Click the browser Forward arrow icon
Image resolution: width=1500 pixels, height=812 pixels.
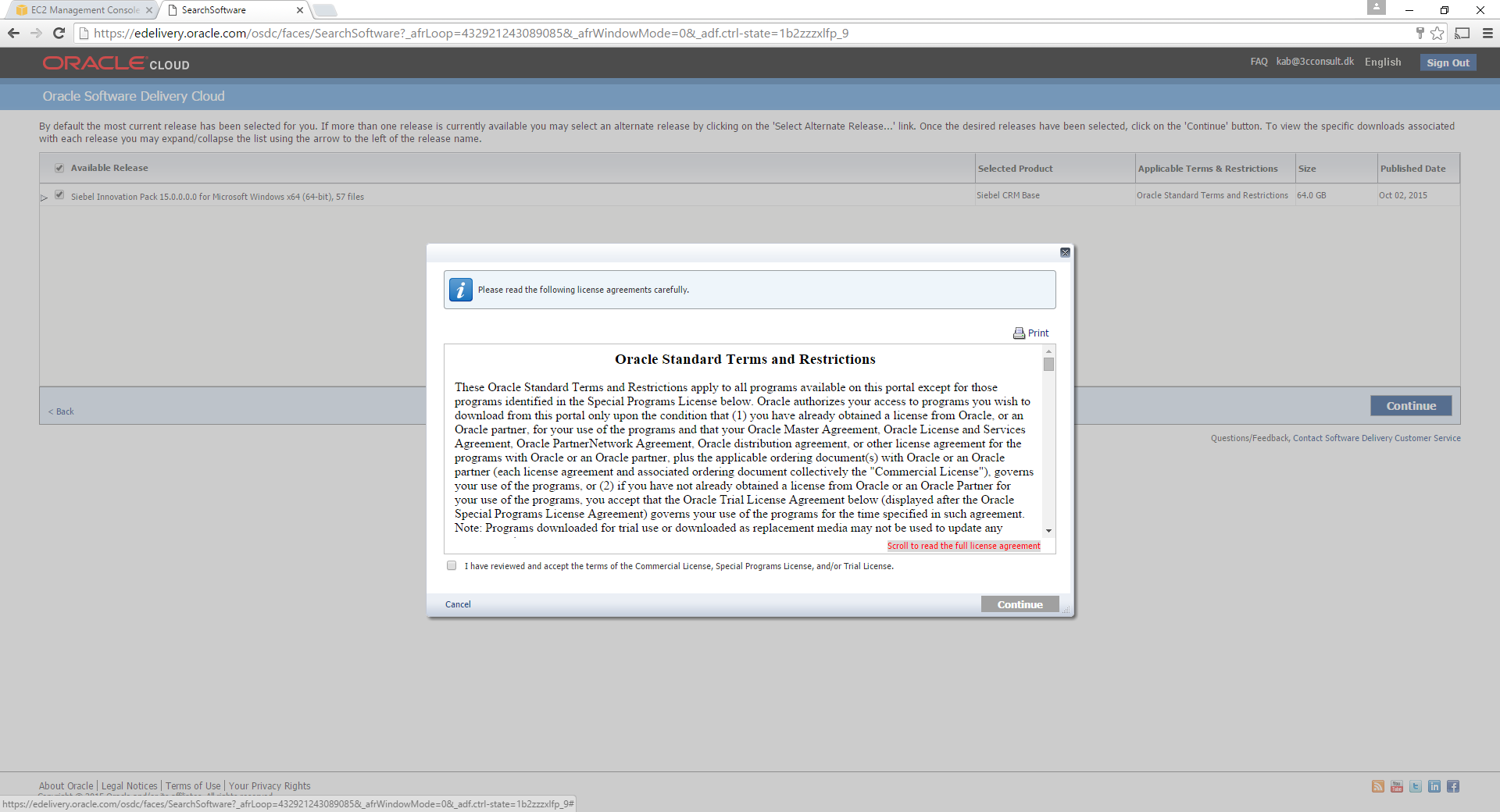(36, 33)
